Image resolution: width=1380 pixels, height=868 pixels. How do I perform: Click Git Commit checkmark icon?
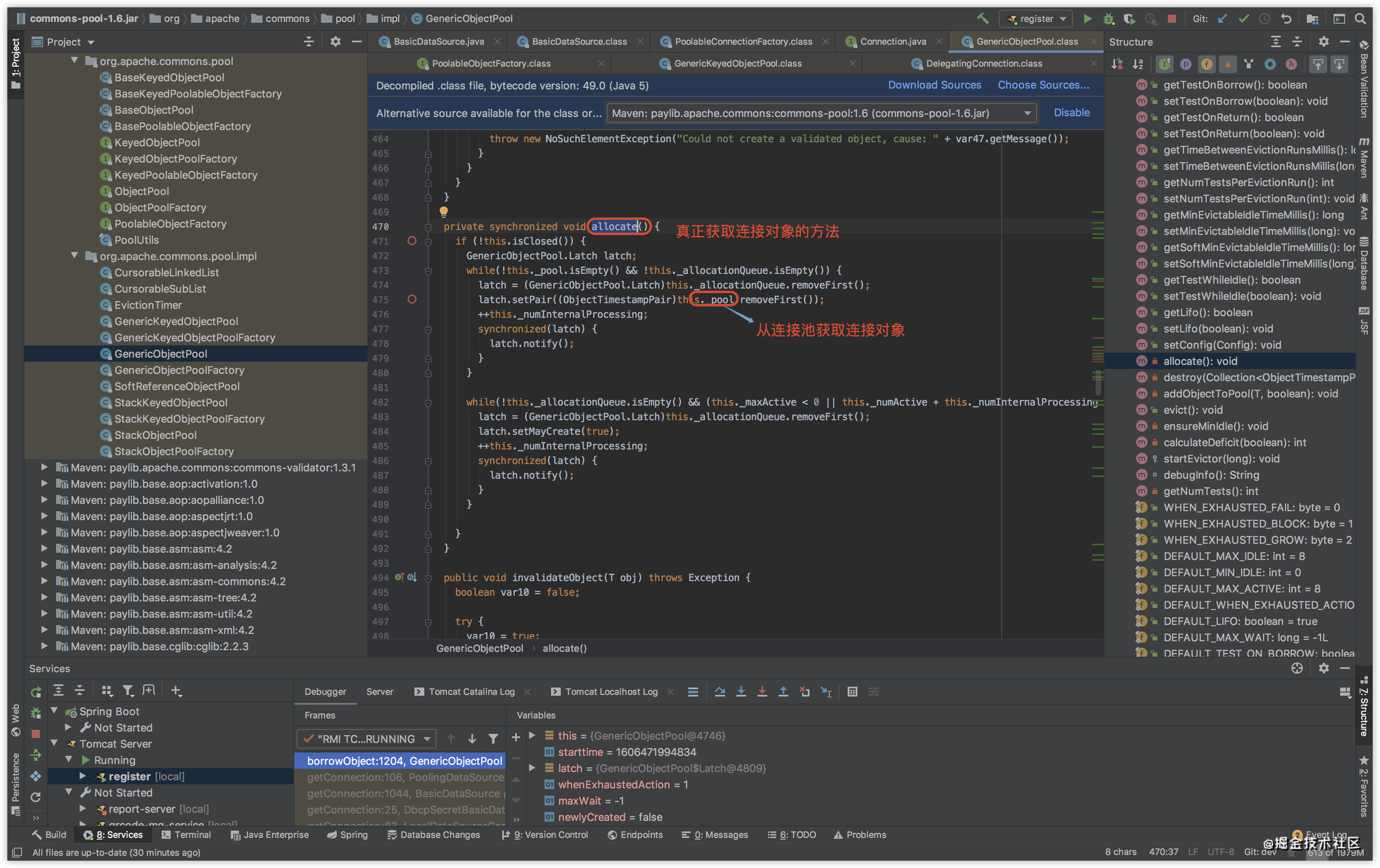click(x=1243, y=18)
